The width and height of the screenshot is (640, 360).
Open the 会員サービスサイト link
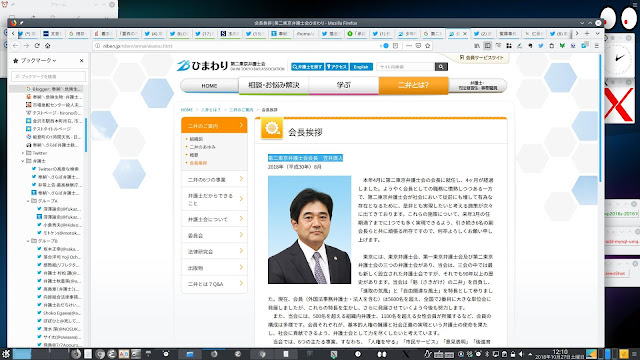coord(482,58)
